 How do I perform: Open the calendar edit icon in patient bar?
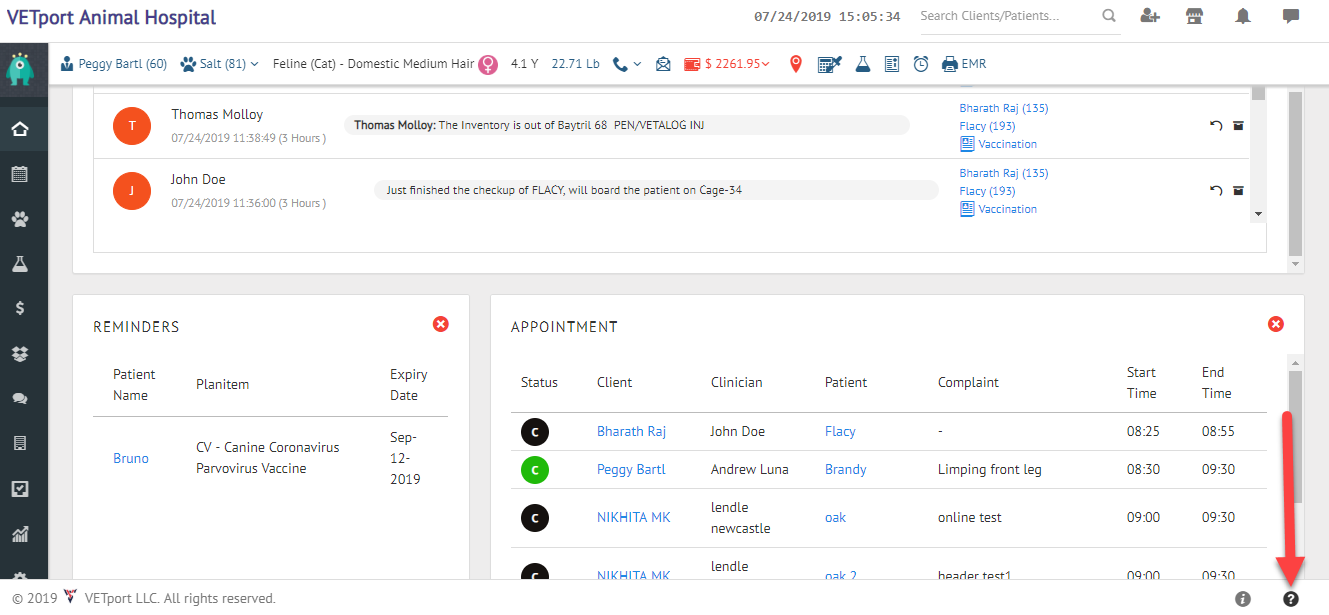[x=830, y=64]
